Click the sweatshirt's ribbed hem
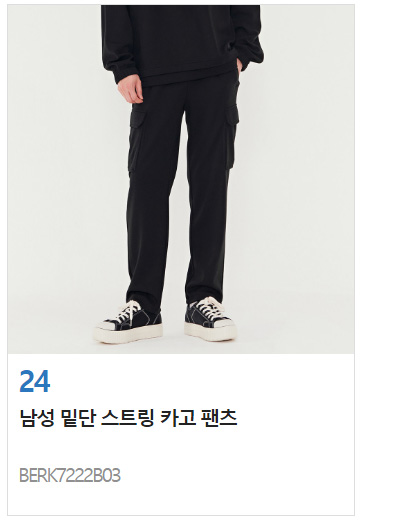This screenshot has width=400, height=527. pos(188,75)
